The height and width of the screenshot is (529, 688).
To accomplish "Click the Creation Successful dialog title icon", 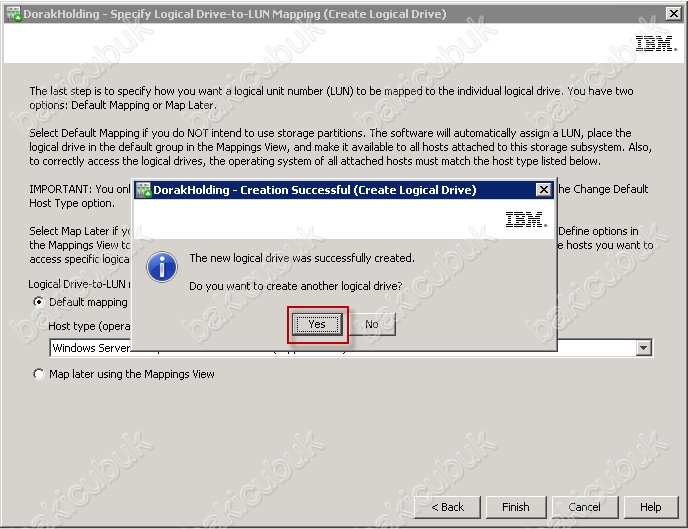I will click(x=143, y=190).
